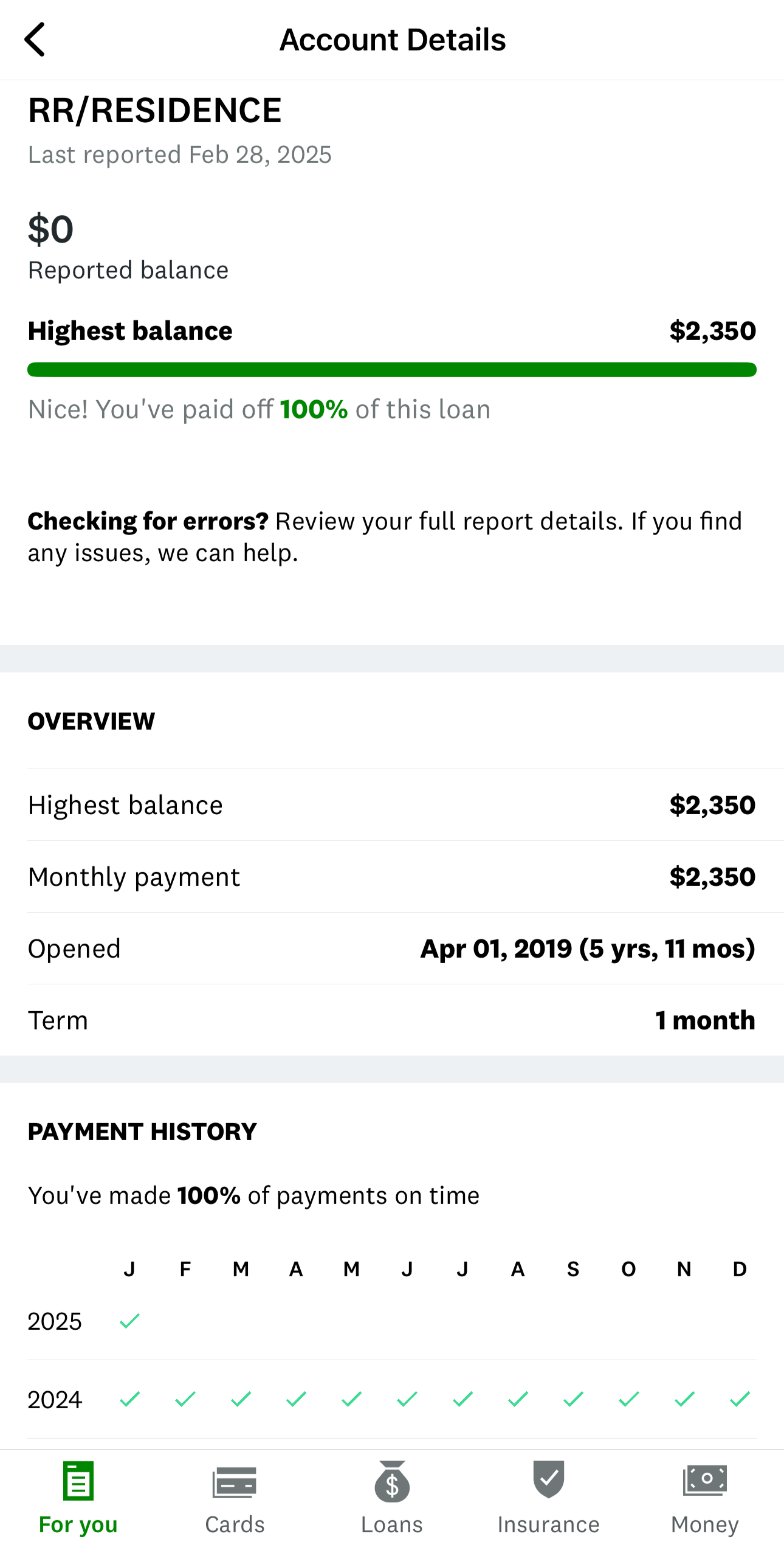
Task: Tap the 2024 year label
Action: click(x=55, y=1400)
